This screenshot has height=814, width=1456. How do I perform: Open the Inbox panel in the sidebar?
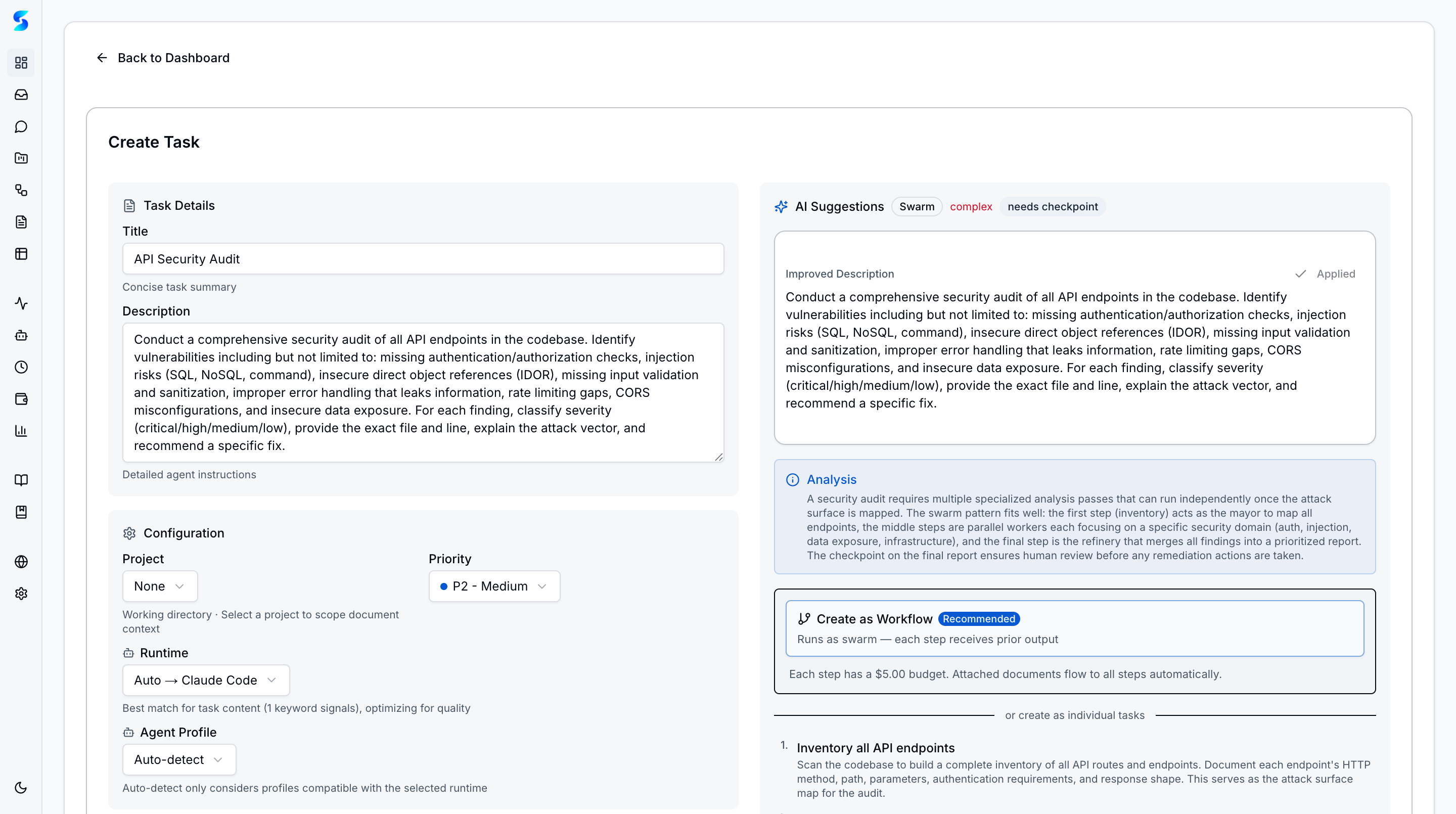21,95
